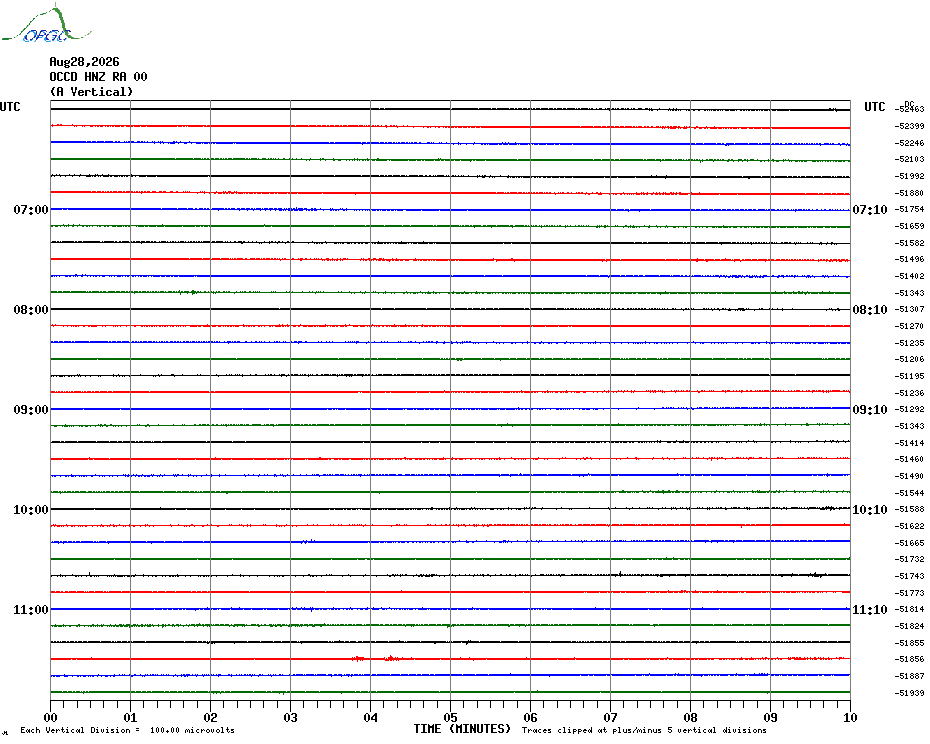The width and height of the screenshot is (930, 744).
Task: Click the 09:00 time label
Action: click(x=31, y=410)
